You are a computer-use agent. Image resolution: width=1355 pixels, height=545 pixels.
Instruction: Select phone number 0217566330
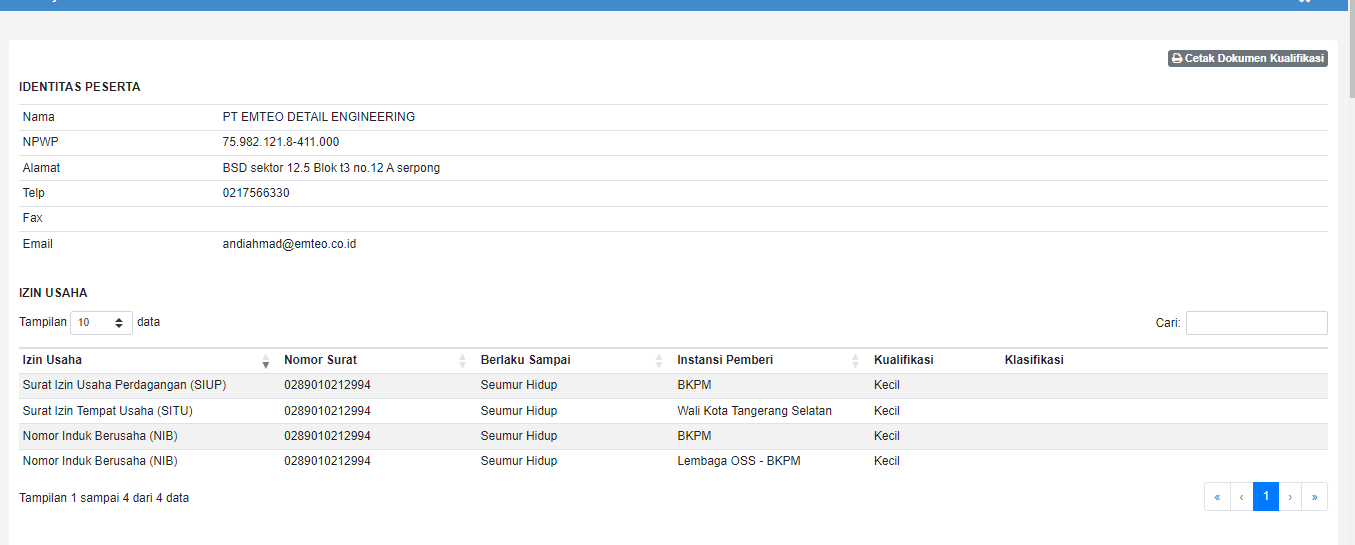tap(256, 193)
